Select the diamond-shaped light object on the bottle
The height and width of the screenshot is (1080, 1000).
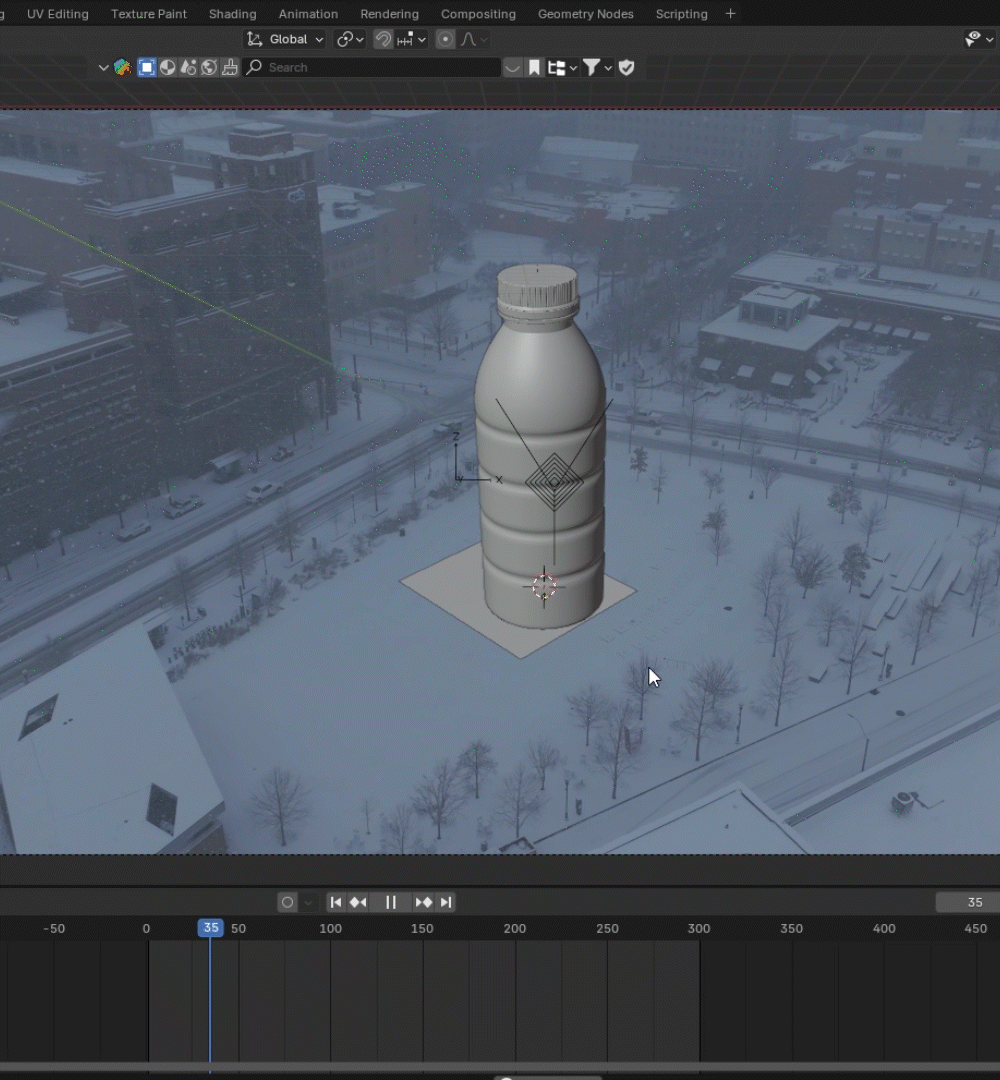coord(554,482)
